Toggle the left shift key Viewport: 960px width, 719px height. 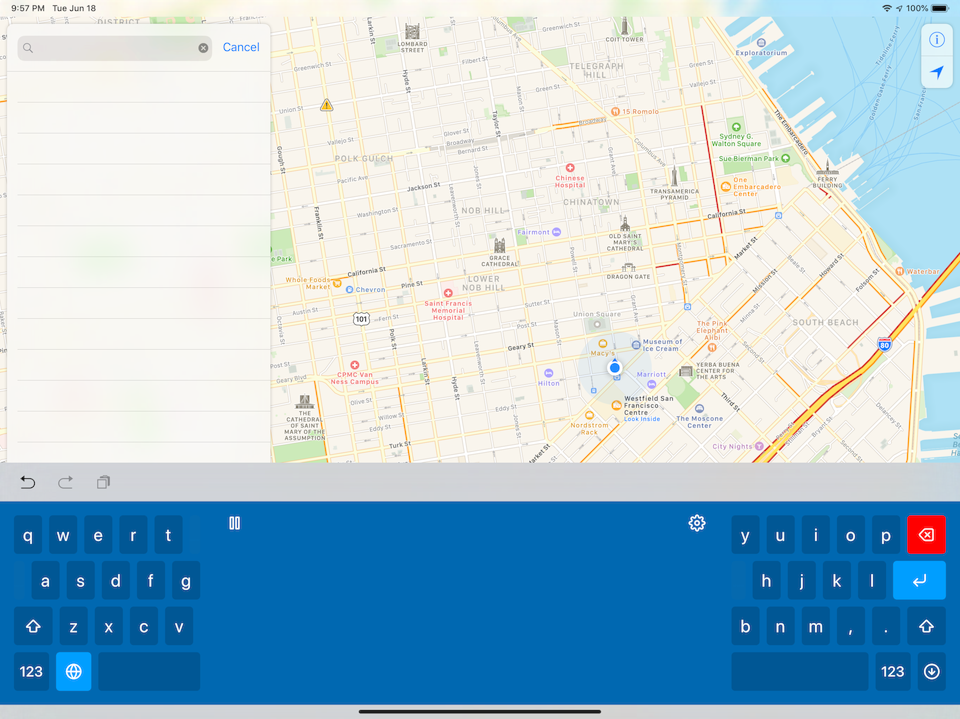pos(33,626)
